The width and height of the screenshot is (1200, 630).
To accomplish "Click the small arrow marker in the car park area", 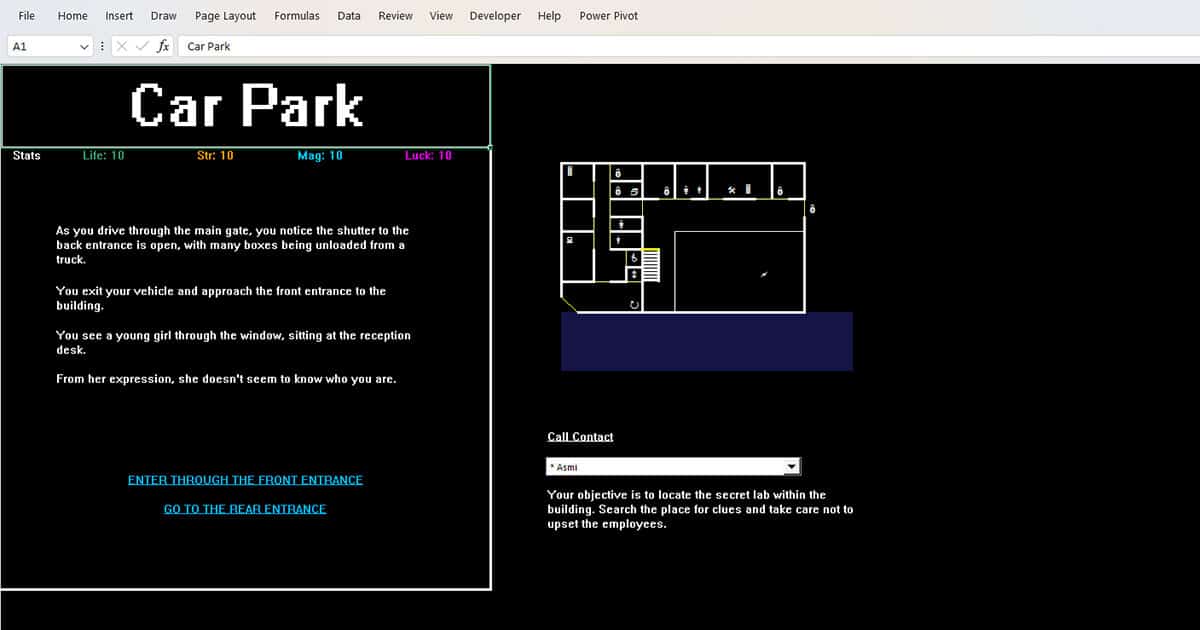I will (x=764, y=273).
